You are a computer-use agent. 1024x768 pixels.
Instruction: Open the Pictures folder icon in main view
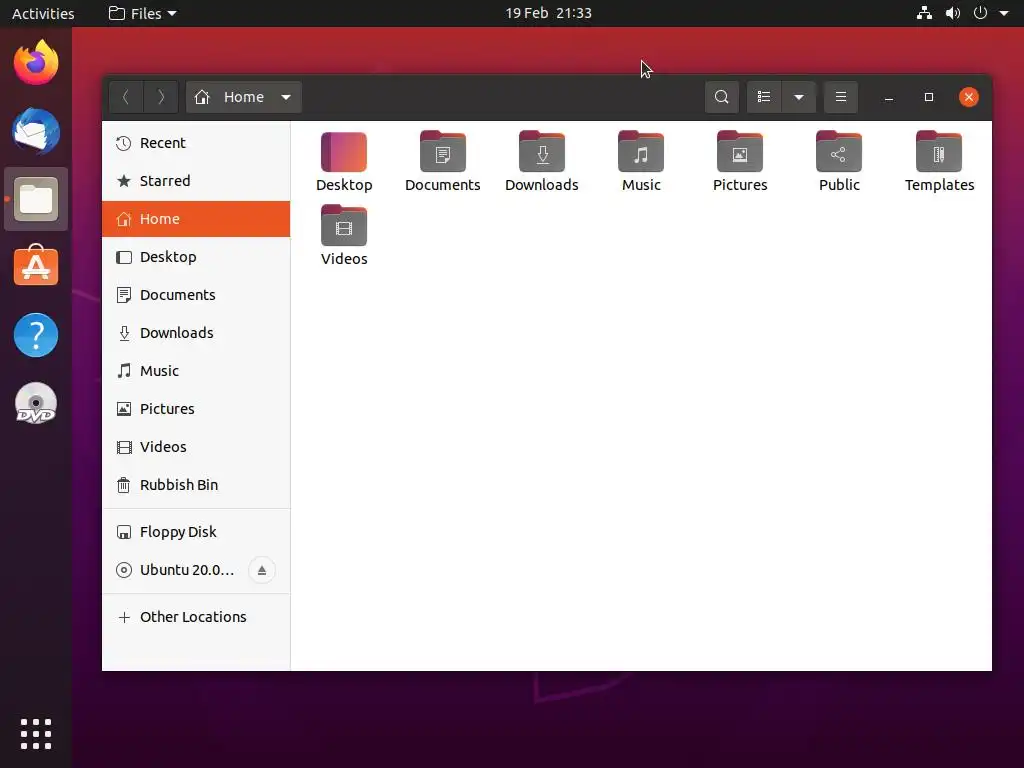coord(740,152)
